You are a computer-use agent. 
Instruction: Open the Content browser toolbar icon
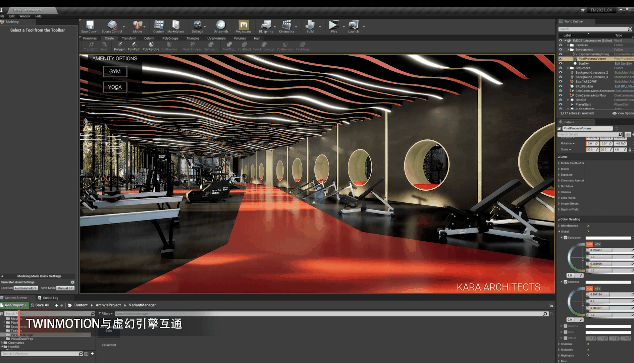(x=158, y=25)
